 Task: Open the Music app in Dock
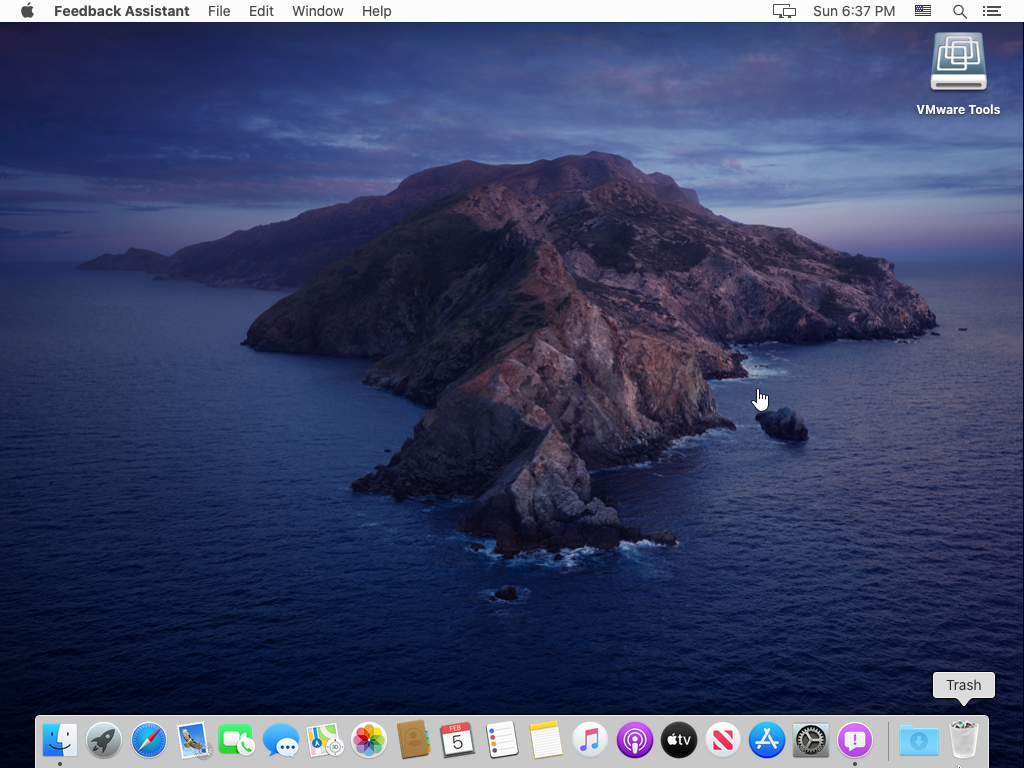[x=590, y=740]
